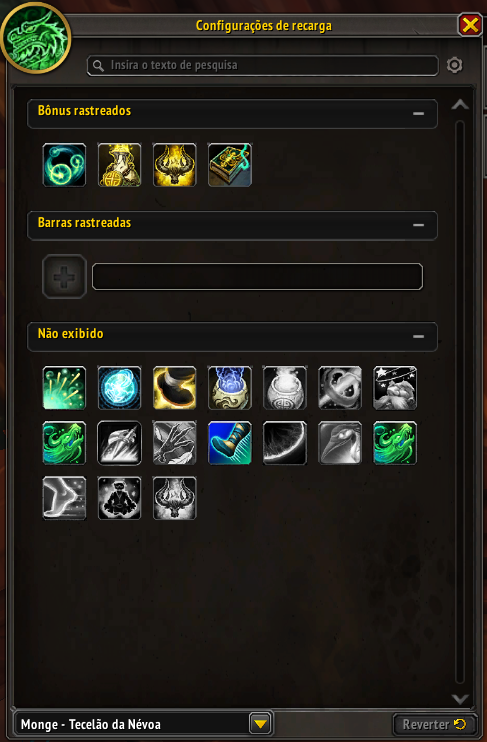Click the green fireworks spell icon
487x742 pixels.
(x=64, y=388)
